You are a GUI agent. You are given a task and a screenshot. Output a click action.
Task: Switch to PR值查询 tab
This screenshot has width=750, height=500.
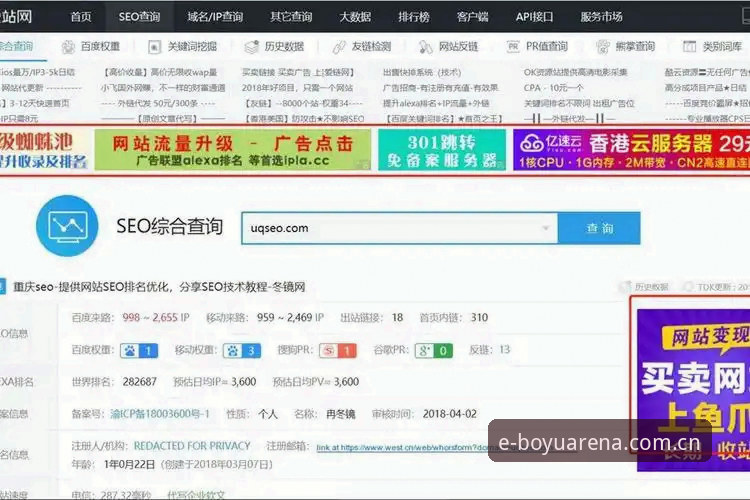(x=547, y=46)
